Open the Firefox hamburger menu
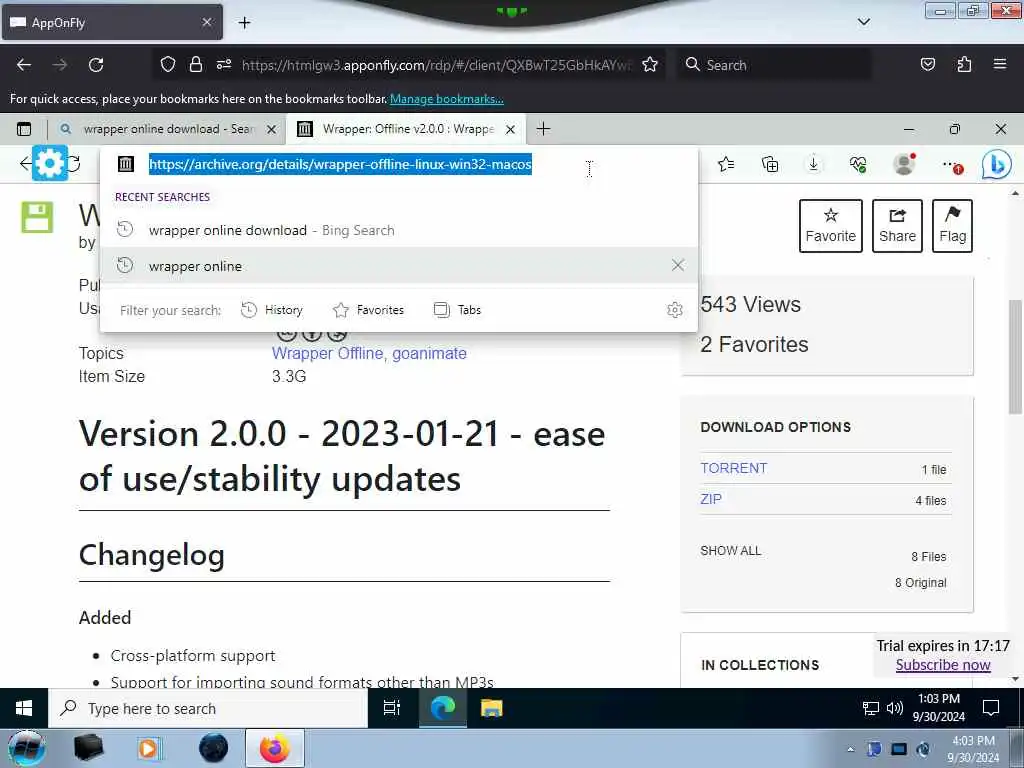The image size is (1024, 768). tap(1000, 65)
